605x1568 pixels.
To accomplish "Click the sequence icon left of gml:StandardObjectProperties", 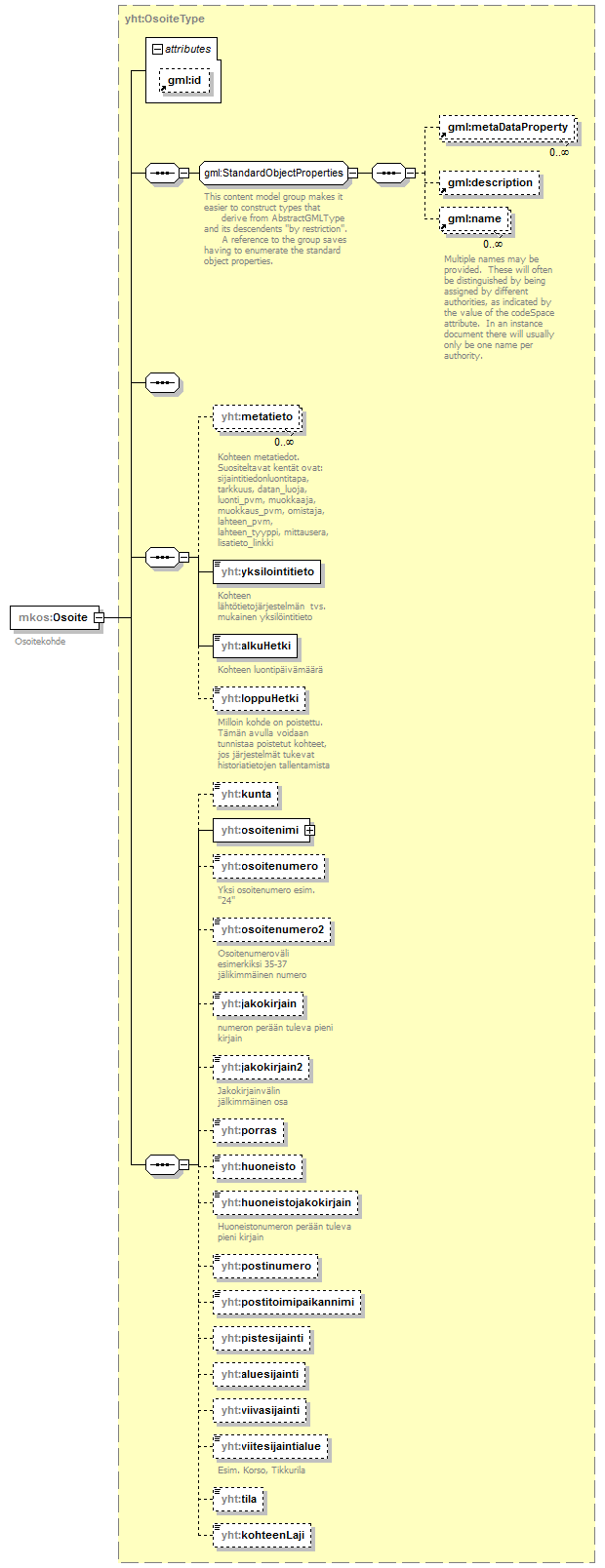I will pos(161,174).
